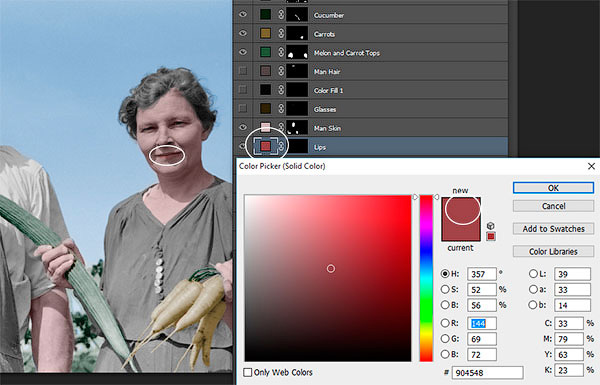Image resolution: width=600 pixels, height=385 pixels.
Task: Toggle visibility of the Lips layer
Action: [242, 146]
